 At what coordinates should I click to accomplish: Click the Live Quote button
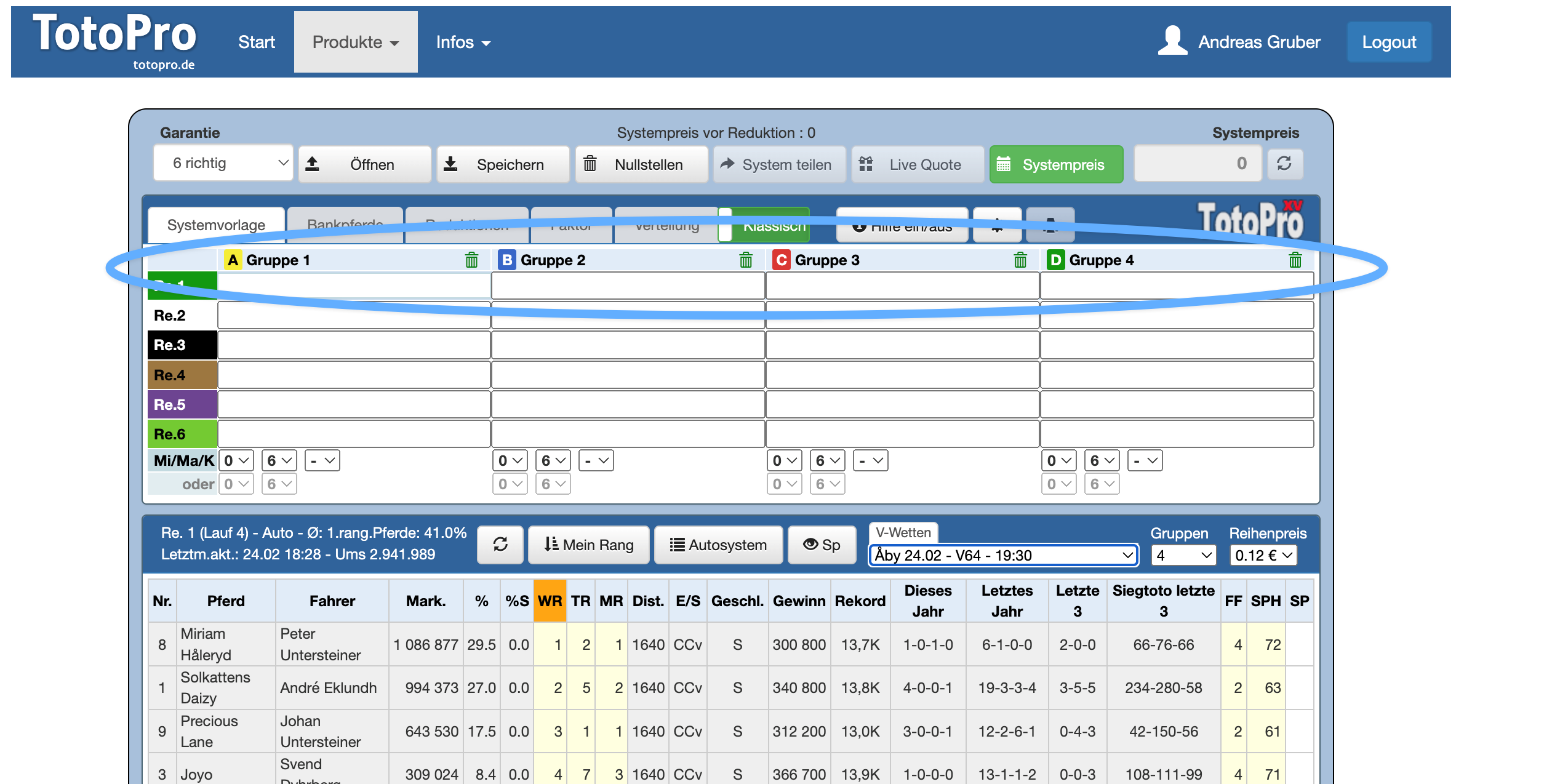pos(918,164)
